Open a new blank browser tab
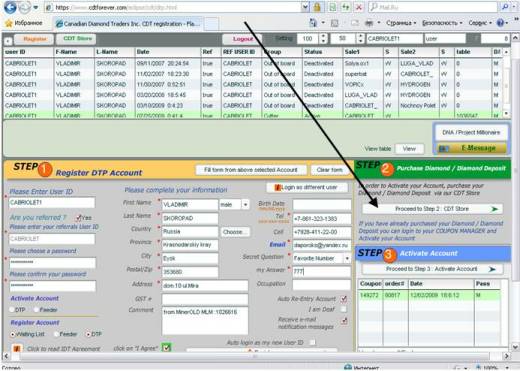Viewport: 520px width, 371px height. coord(211,24)
